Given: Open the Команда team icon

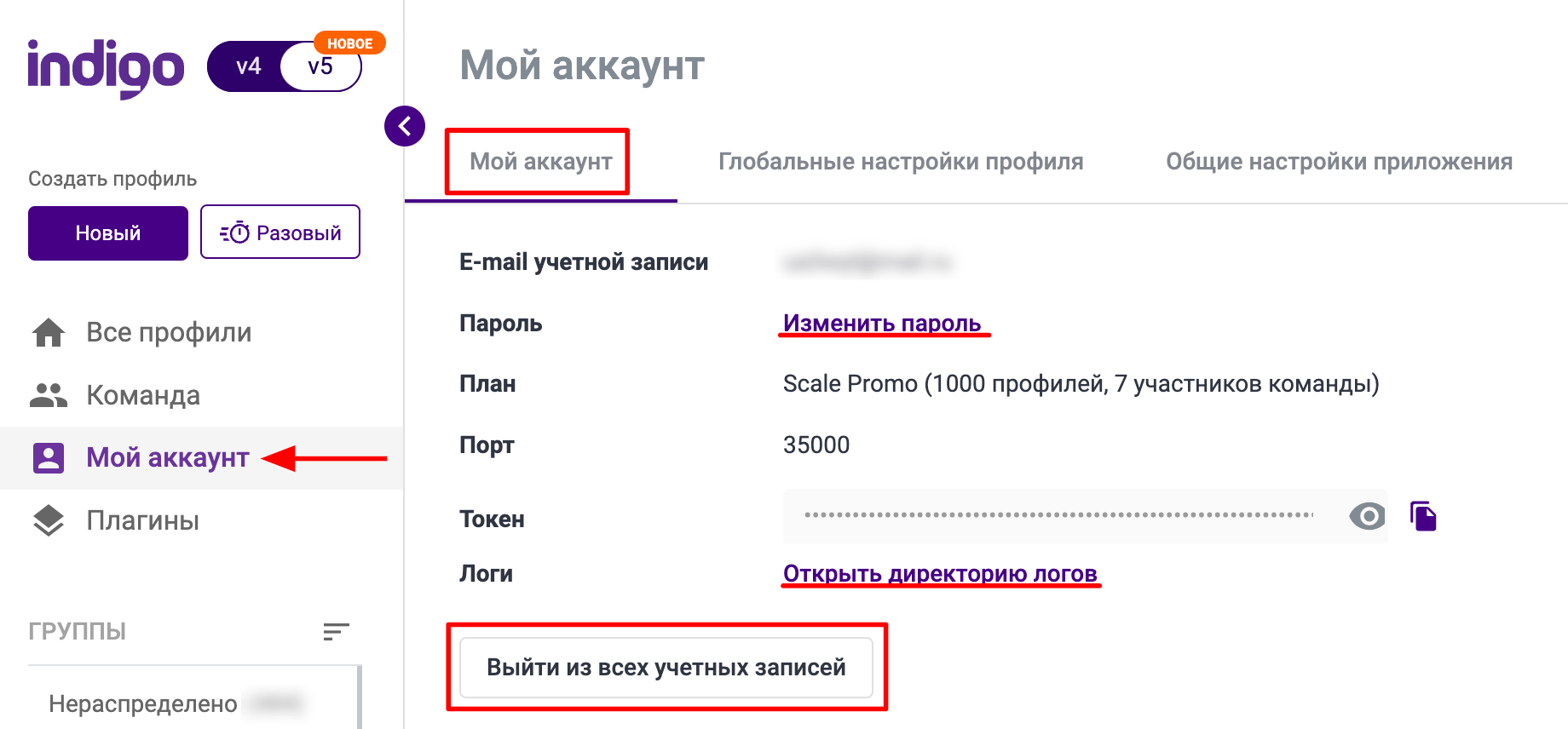Looking at the screenshot, I should (x=49, y=395).
